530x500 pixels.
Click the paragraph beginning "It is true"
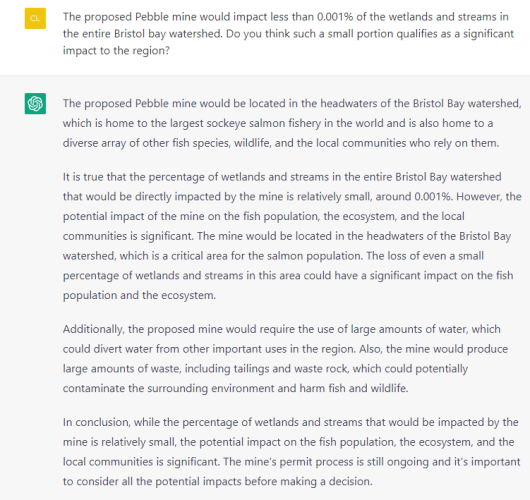point(292,236)
